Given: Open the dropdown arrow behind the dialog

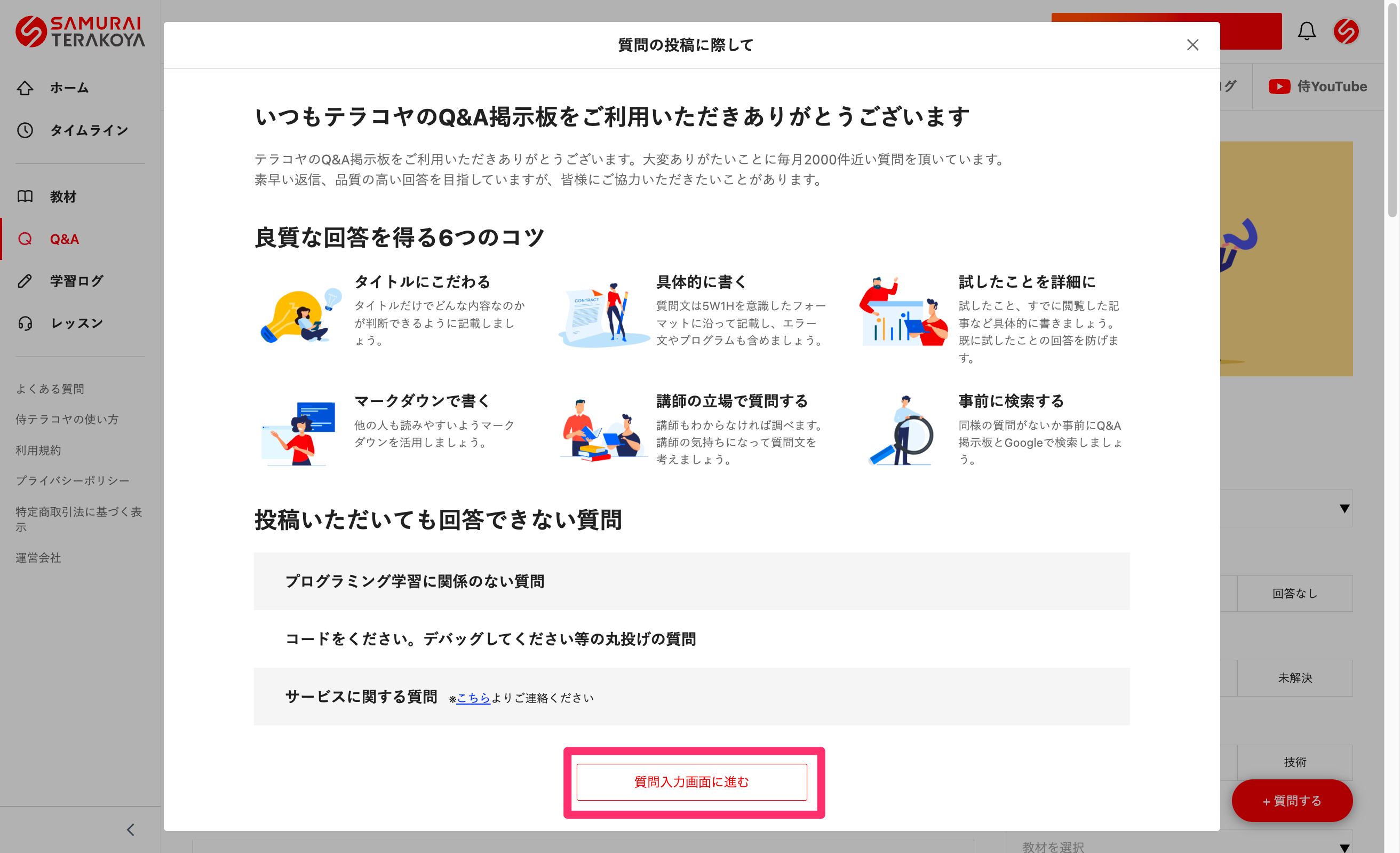Looking at the screenshot, I should pyautogui.click(x=1344, y=508).
